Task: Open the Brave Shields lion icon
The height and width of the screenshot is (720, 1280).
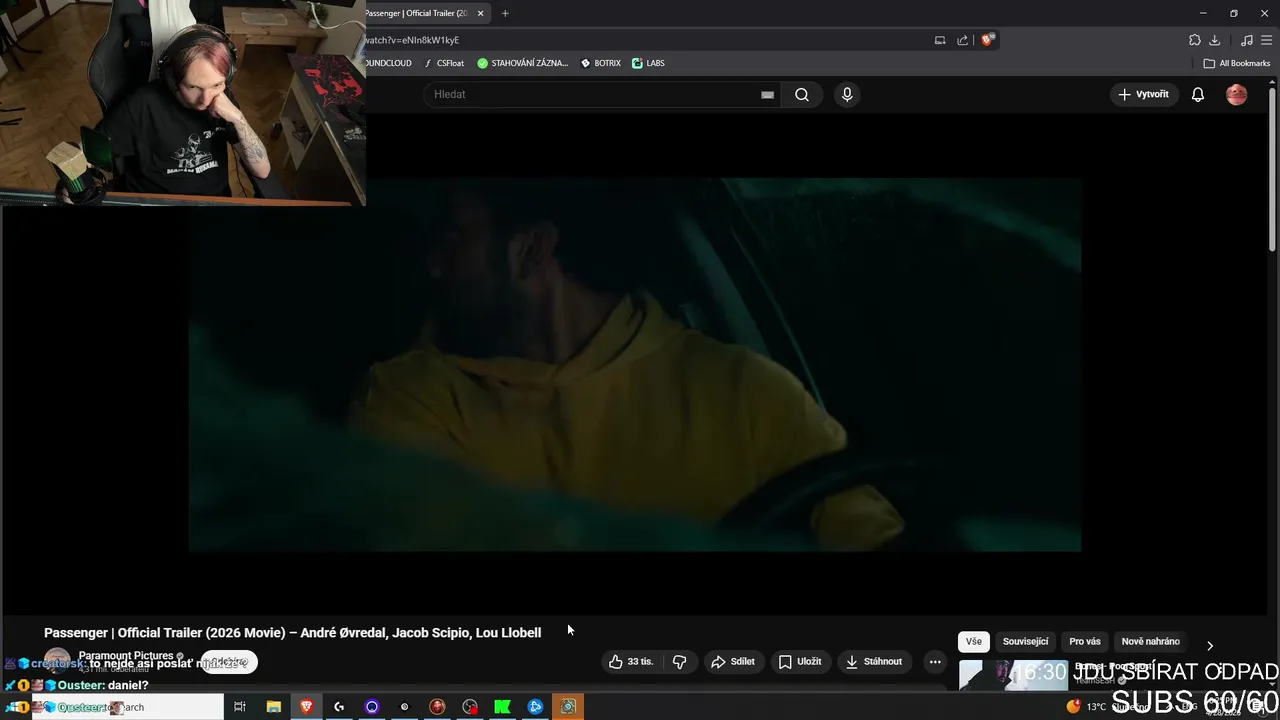Action: click(x=987, y=40)
